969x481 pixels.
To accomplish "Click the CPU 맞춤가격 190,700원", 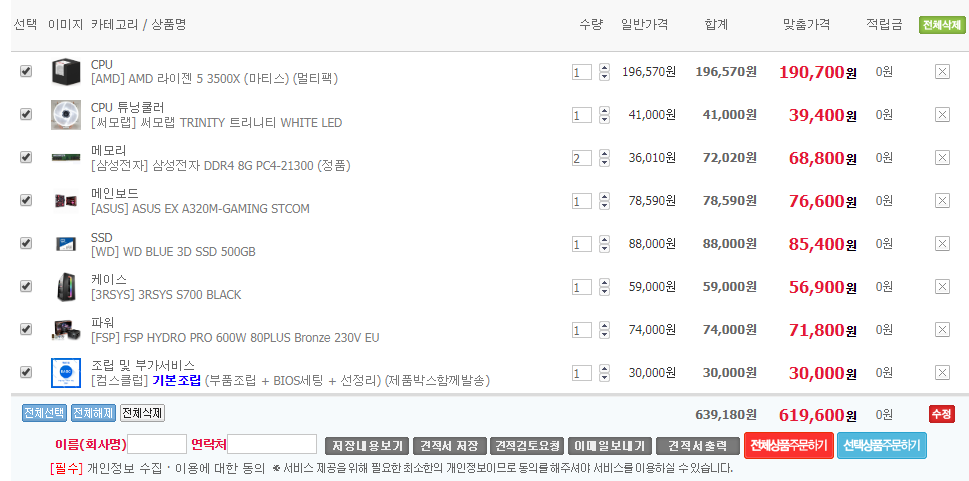I will tap(818, 72).
